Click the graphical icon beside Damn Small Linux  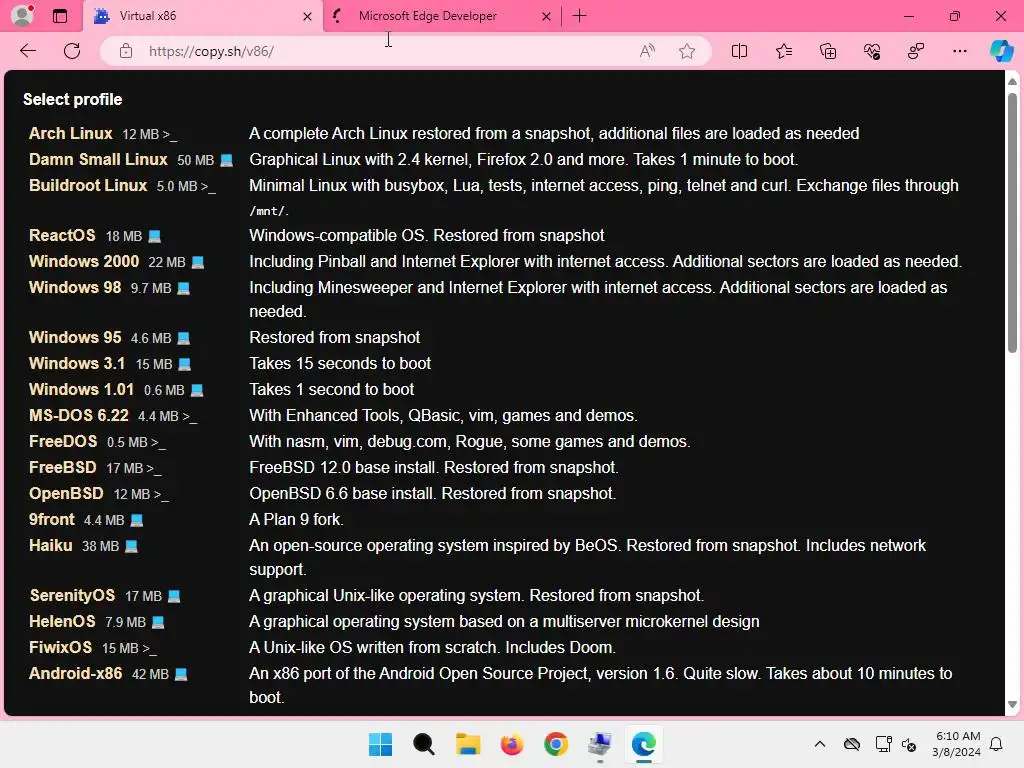(x=227, y=160)
